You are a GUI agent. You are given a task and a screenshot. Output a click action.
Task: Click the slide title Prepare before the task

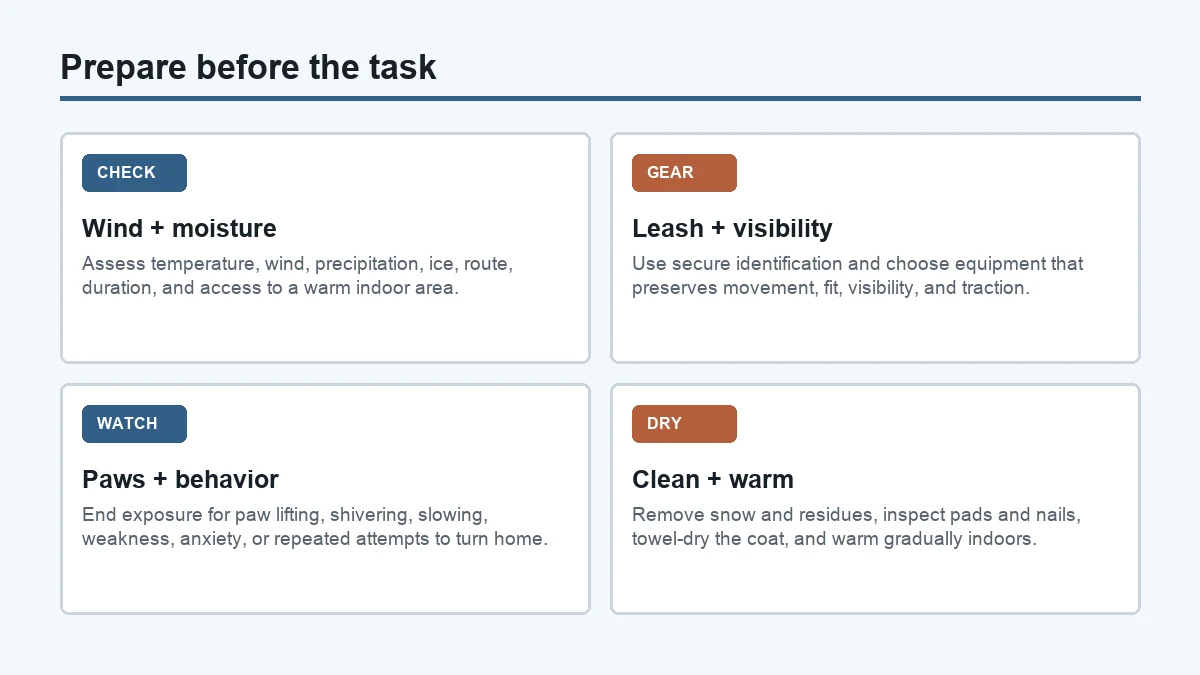click(x=248, y=67)
